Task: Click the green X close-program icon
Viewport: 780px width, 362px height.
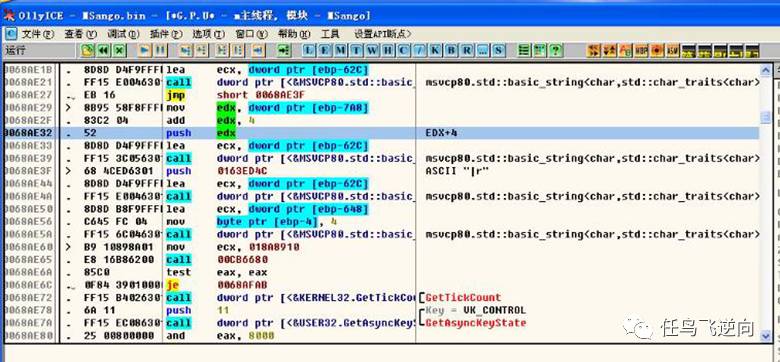Action: point(119,50)
